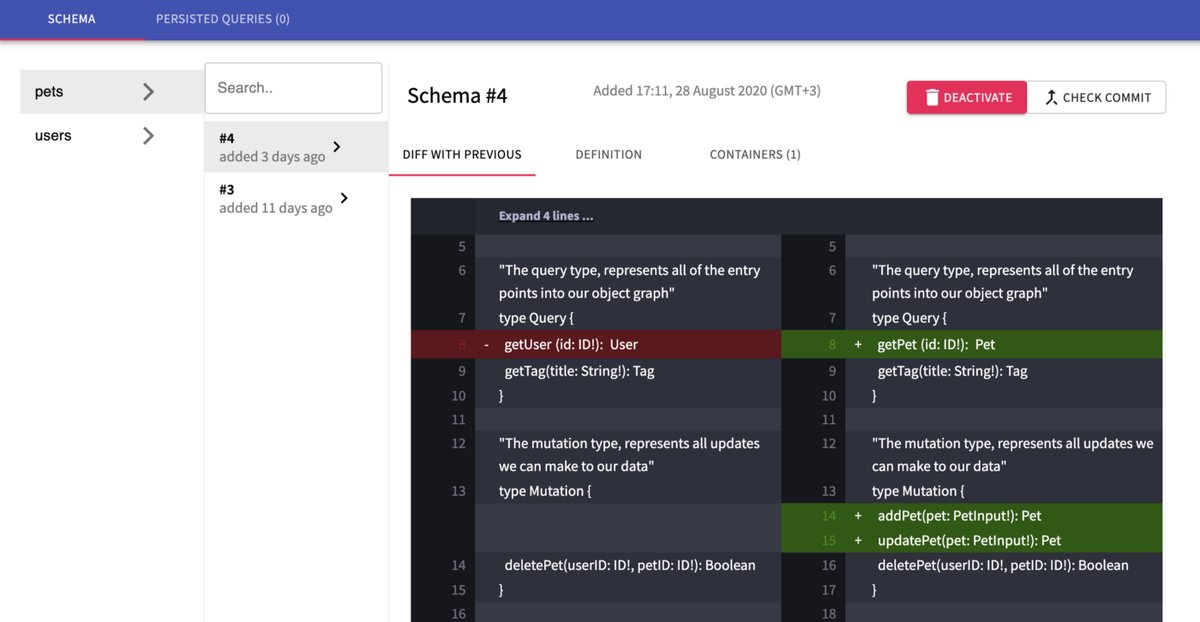Expand 4 hidden diff lines
1200x622 pixels.
click(546, 216)
